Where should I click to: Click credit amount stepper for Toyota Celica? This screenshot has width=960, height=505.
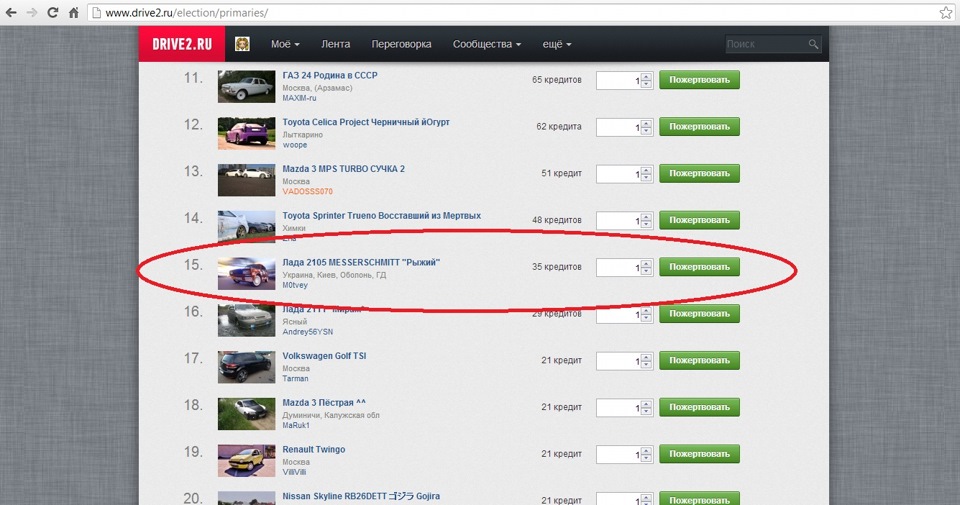pos(646,127)
